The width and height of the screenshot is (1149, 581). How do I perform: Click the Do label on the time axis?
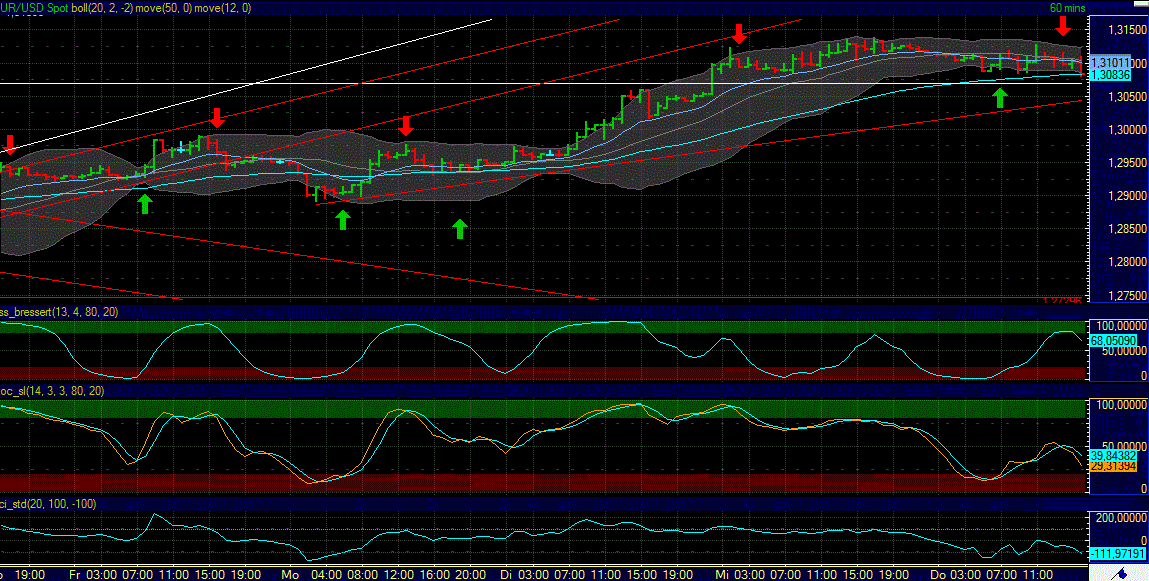pos(937,574)
